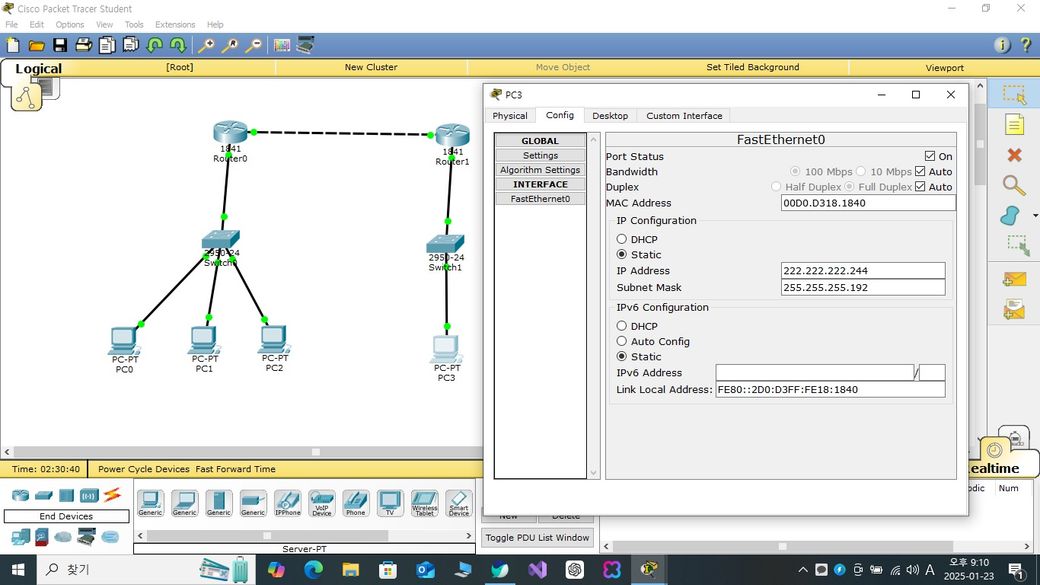Select DHCP under IP Configuration

click(622, 239)
